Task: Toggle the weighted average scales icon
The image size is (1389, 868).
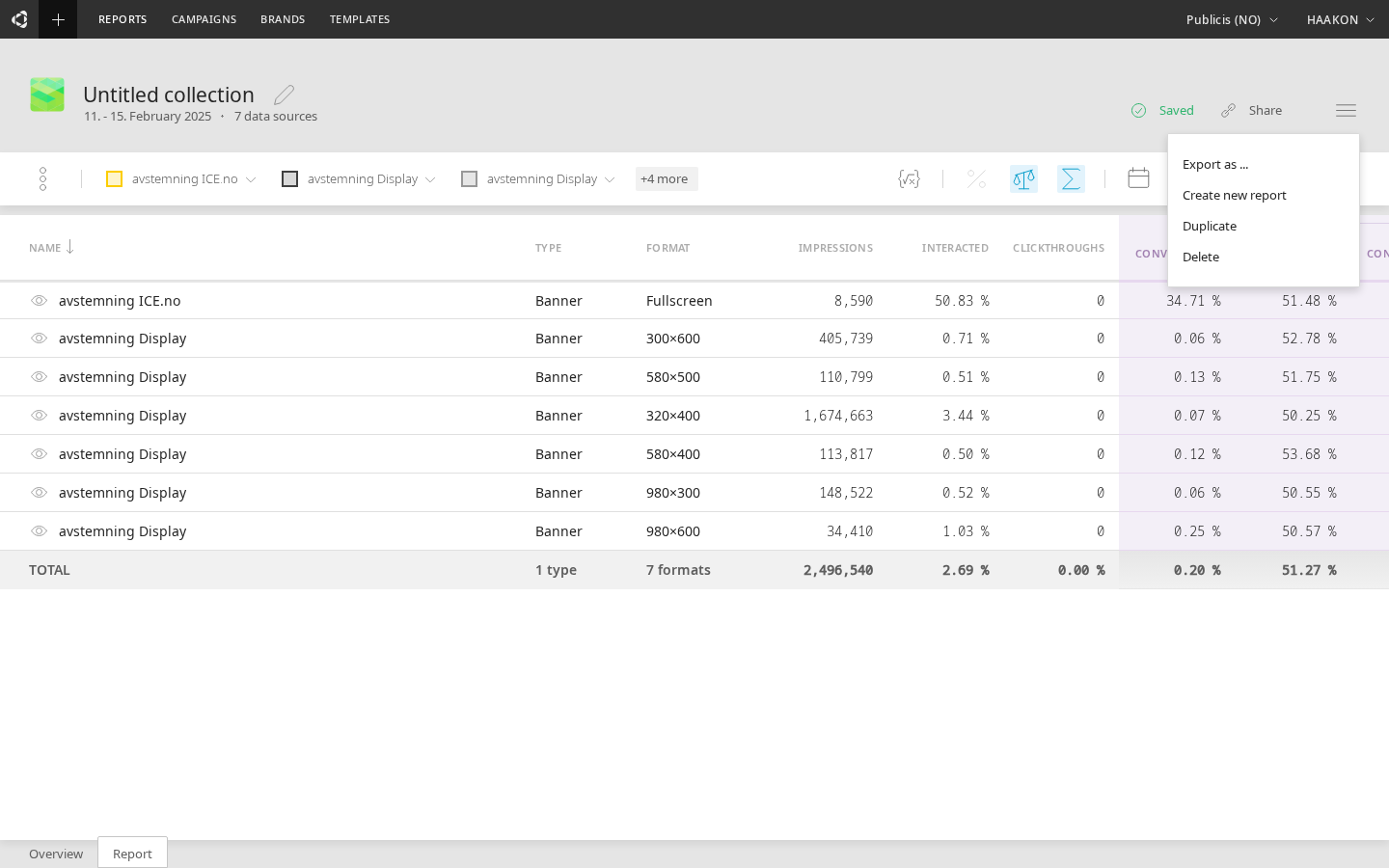Action: coord(1023,178)
